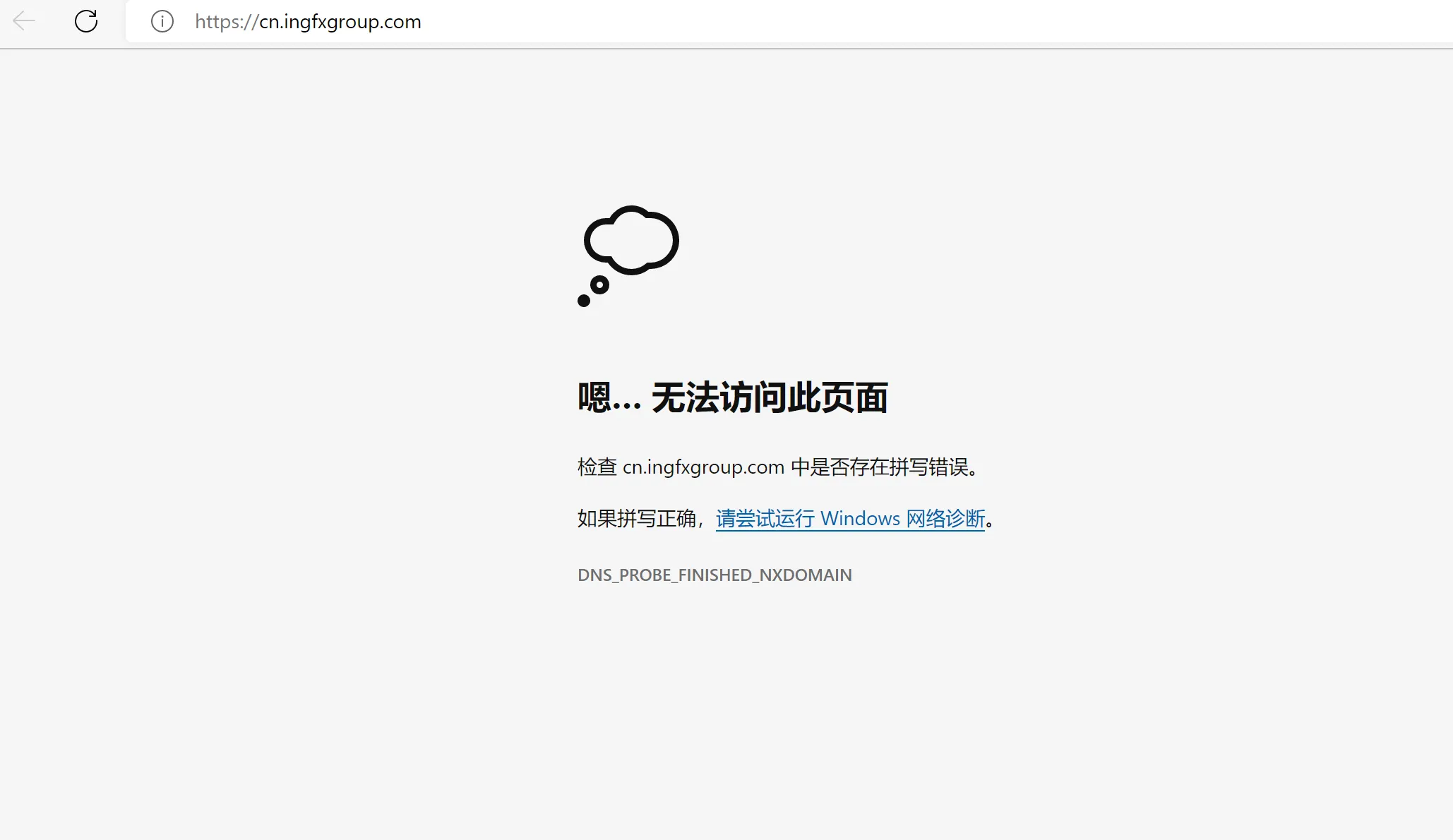1453x840 pixels.
Task: Reload the page with the refresh icon
Action: pyautogui.click(x=86, y=21)
